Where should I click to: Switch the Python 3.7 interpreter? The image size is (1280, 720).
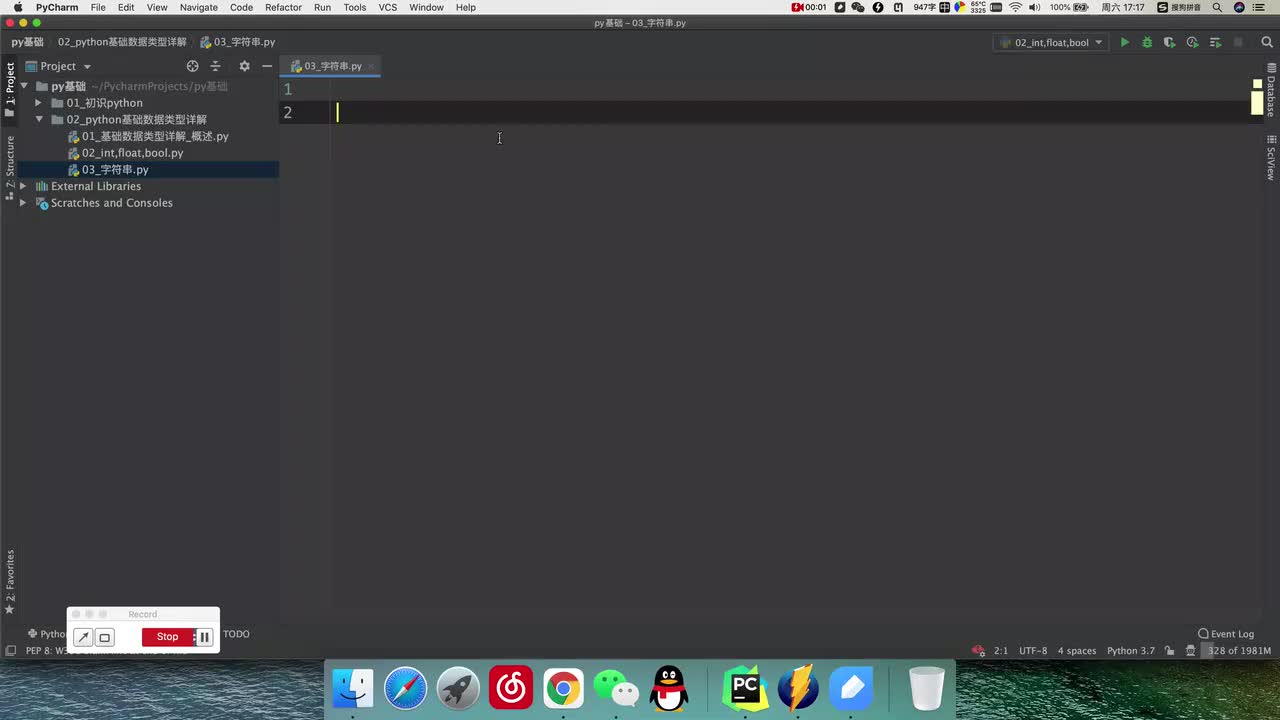point(1131,651)
